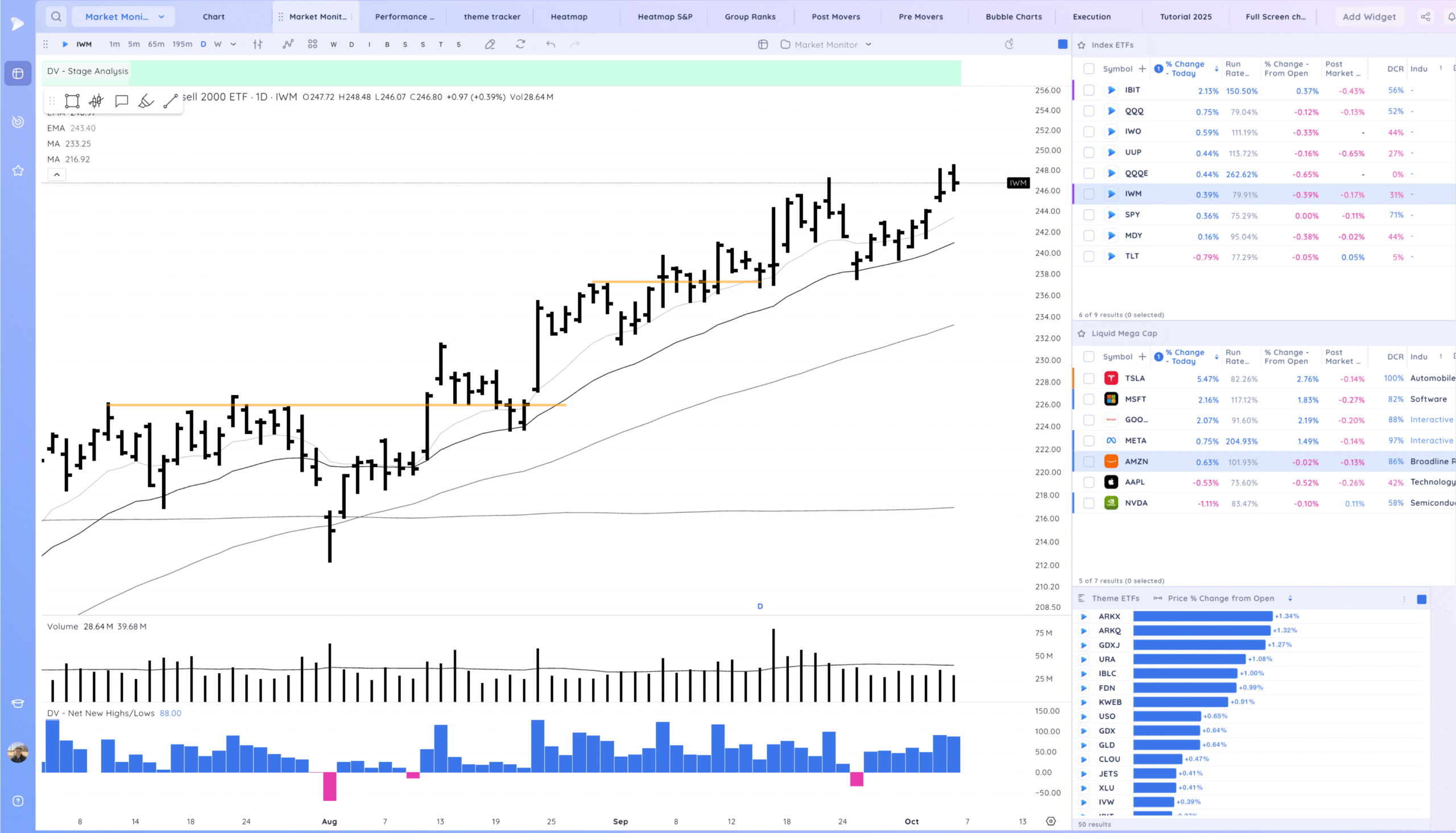Viewport: 1456px width, 833px height.
Task: Click the refresh sync icon in toolbar
Action: [x=520, y=44]
